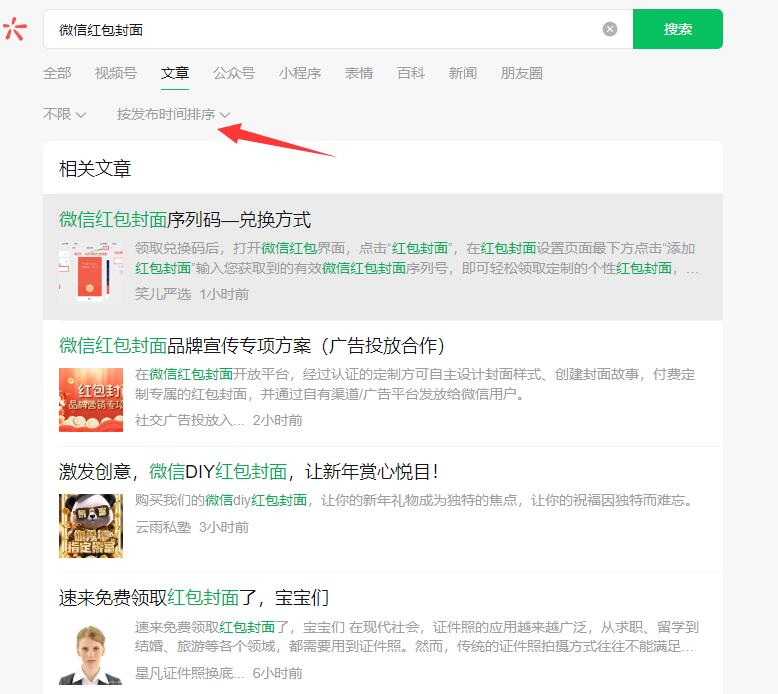Click the 相关文章 section heading
The height and width of the screenshot is (694, 778).
[95, 169]
